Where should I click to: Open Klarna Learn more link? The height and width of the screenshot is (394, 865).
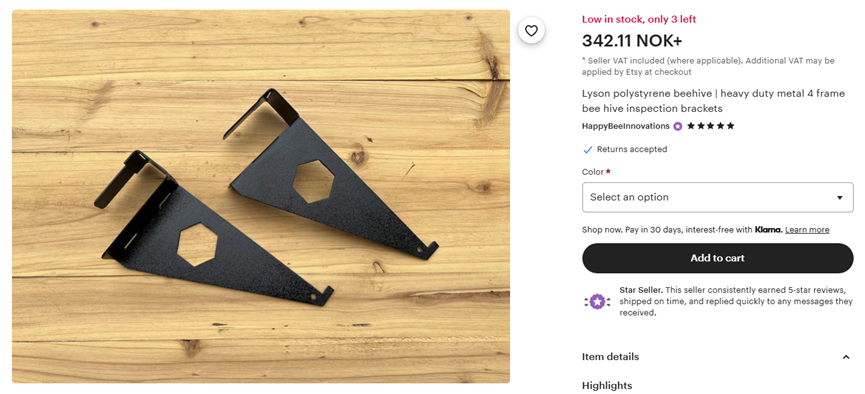click(807, 230)
